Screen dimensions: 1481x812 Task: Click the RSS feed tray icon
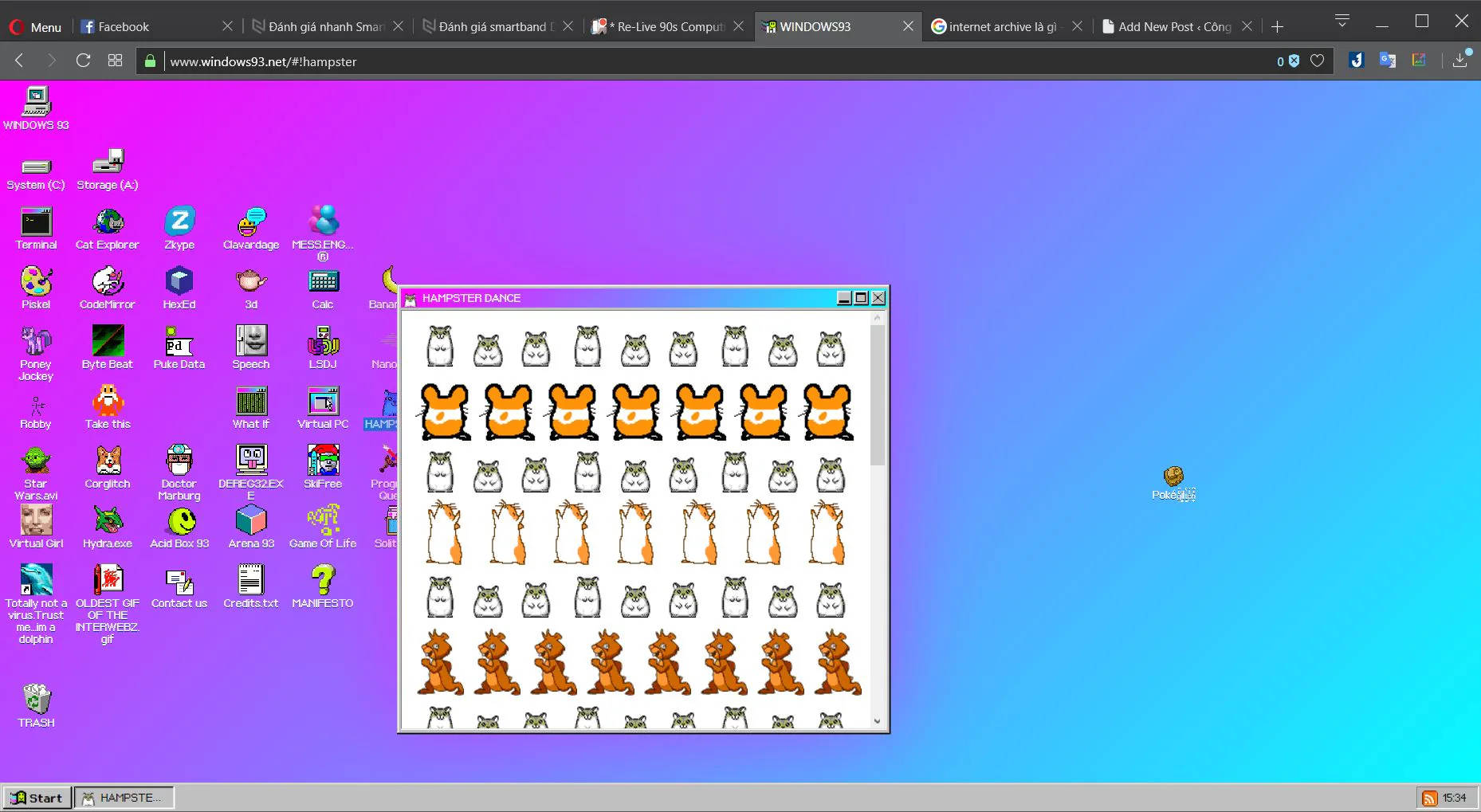[x=1429, y=798]
